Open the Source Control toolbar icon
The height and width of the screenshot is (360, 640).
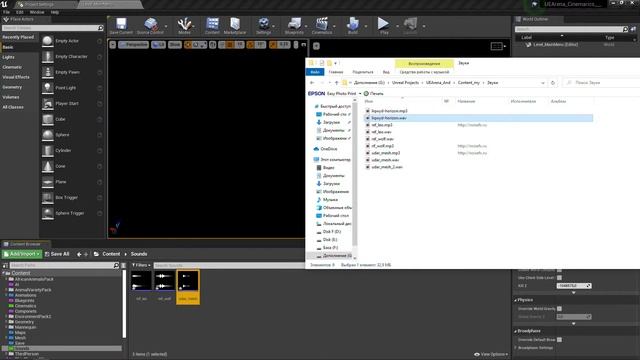[x=150, y=26]
